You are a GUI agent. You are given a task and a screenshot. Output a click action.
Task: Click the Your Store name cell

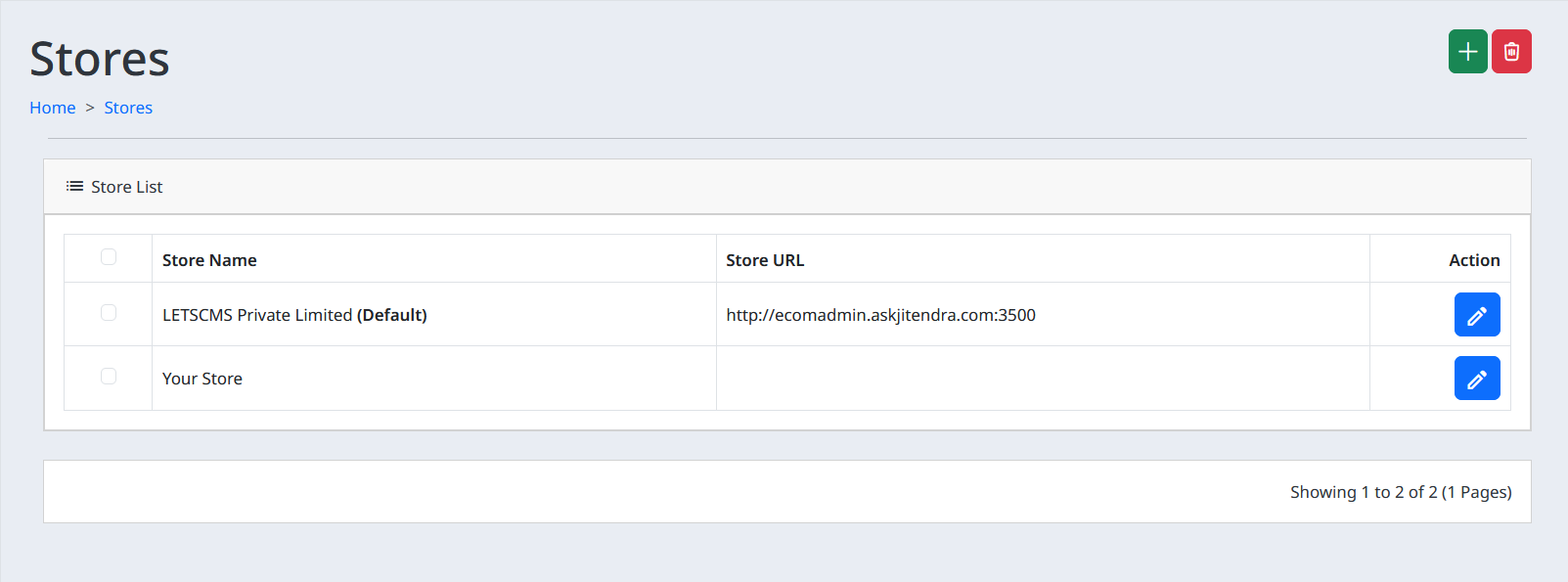point(202,379)
